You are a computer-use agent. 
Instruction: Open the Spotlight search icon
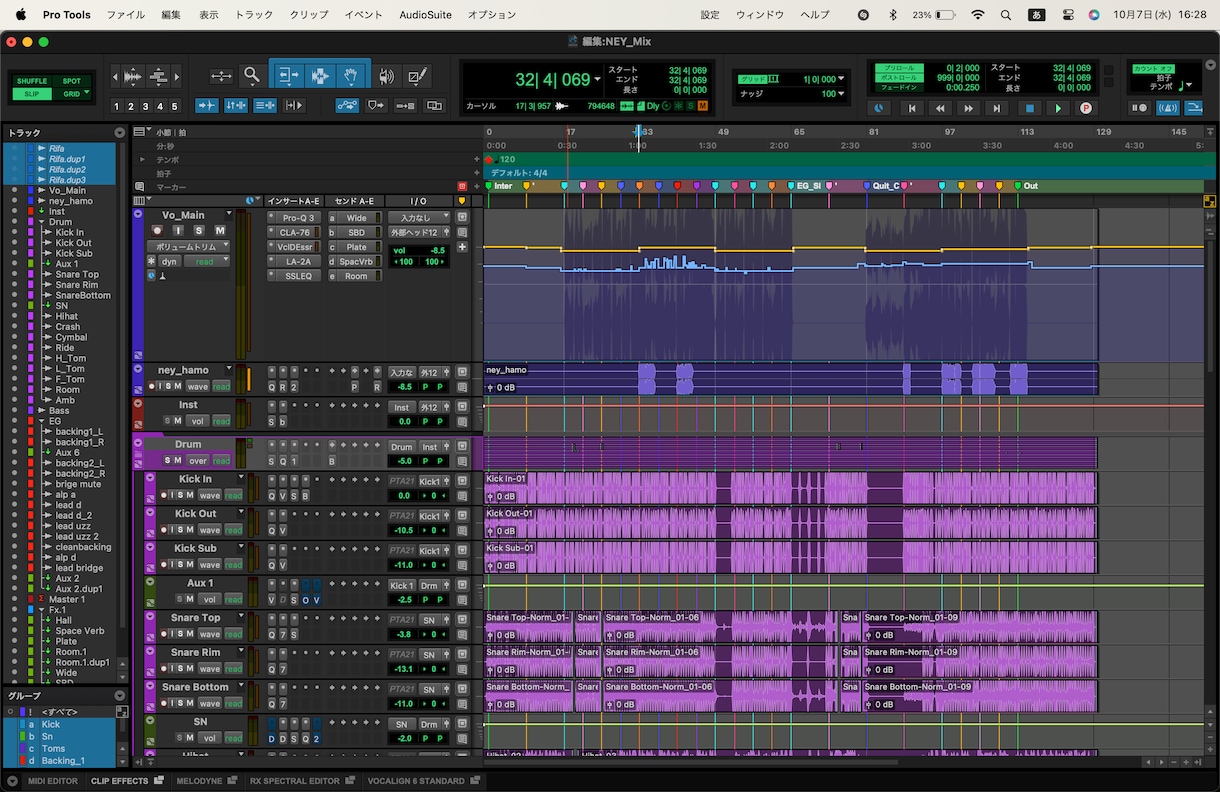click(1006, 15)
